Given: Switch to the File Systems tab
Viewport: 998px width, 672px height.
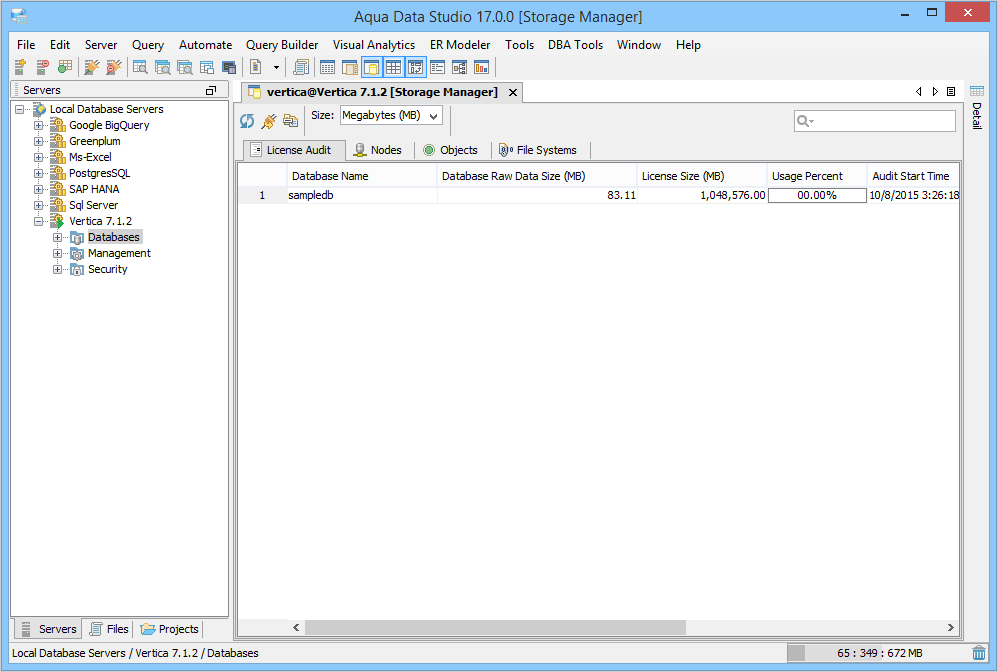Looking at the screenshot, I should (x=539, y=150).
